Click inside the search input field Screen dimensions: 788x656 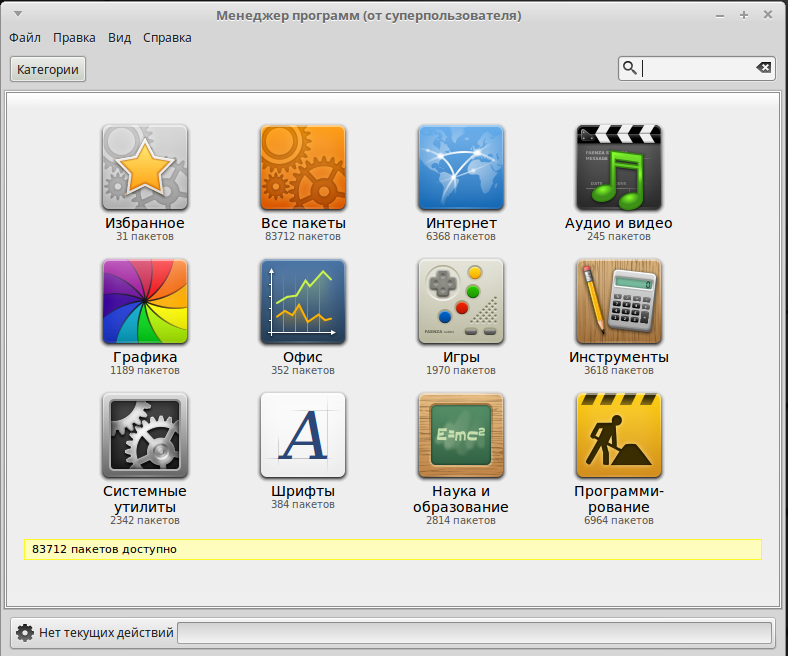pyautogui.click(x=696, y=68)
